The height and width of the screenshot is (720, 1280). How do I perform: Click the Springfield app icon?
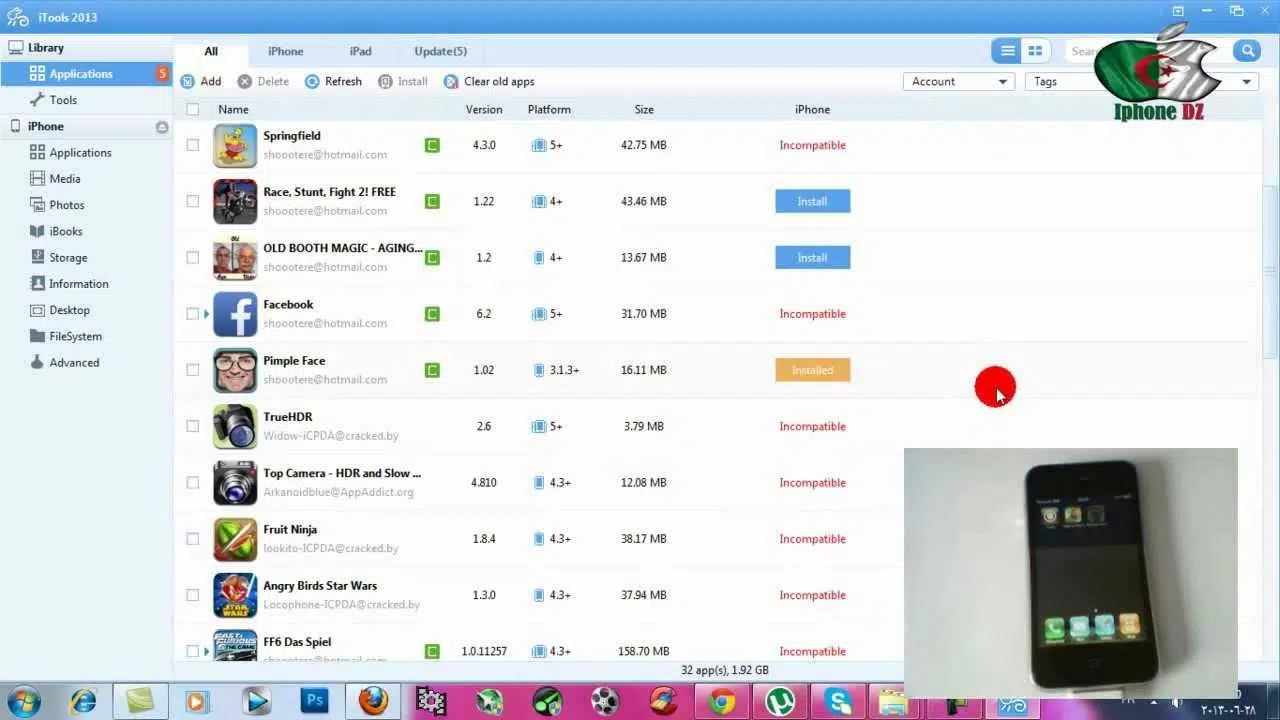[235, 145]
